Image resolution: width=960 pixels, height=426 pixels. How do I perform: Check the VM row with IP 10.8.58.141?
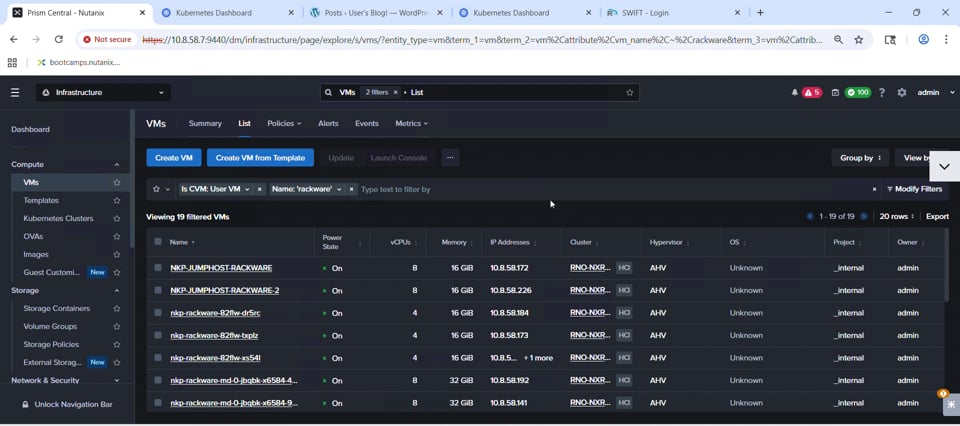click(x=158, y=403)
